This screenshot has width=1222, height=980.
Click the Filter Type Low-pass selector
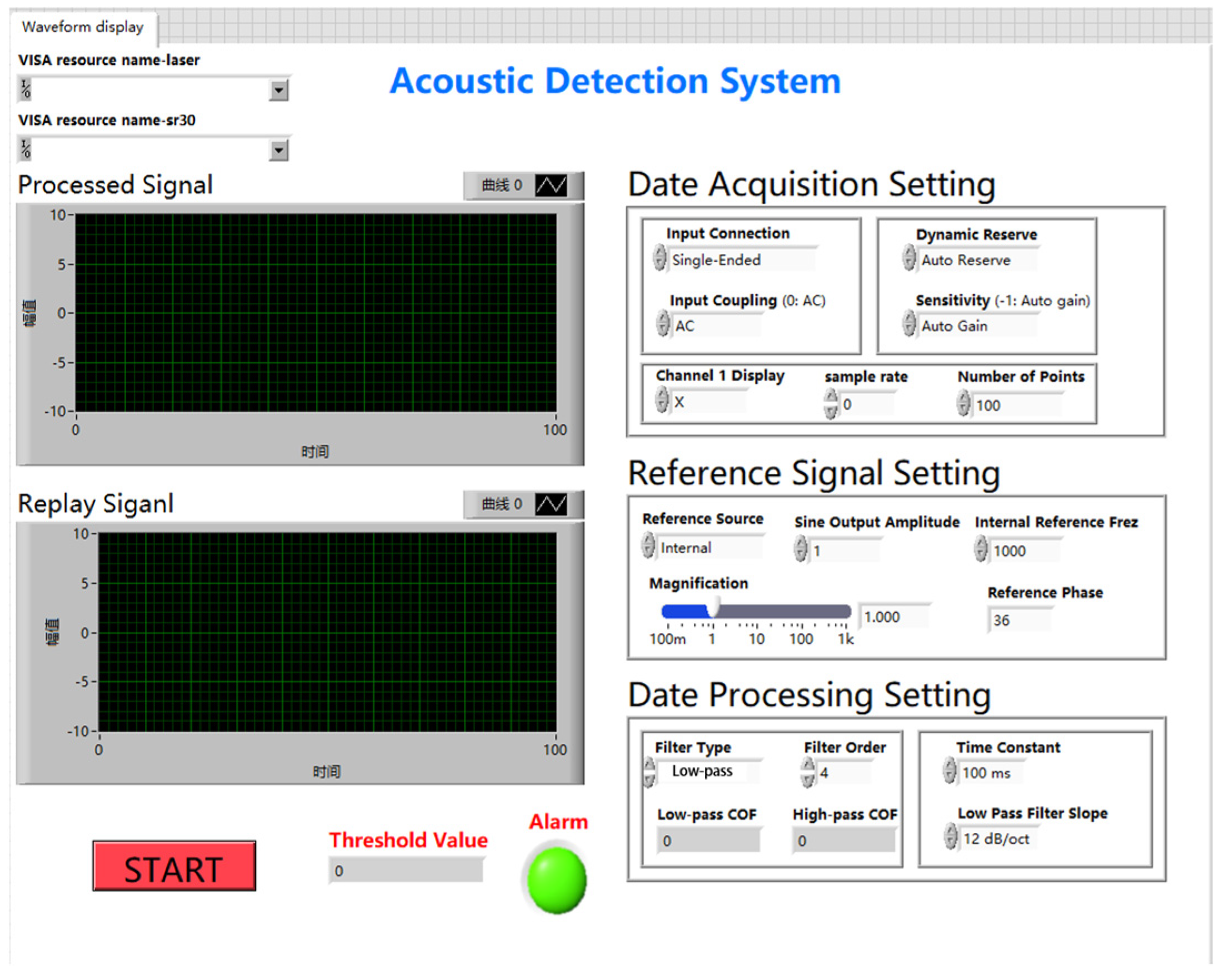tap(703, 772)
